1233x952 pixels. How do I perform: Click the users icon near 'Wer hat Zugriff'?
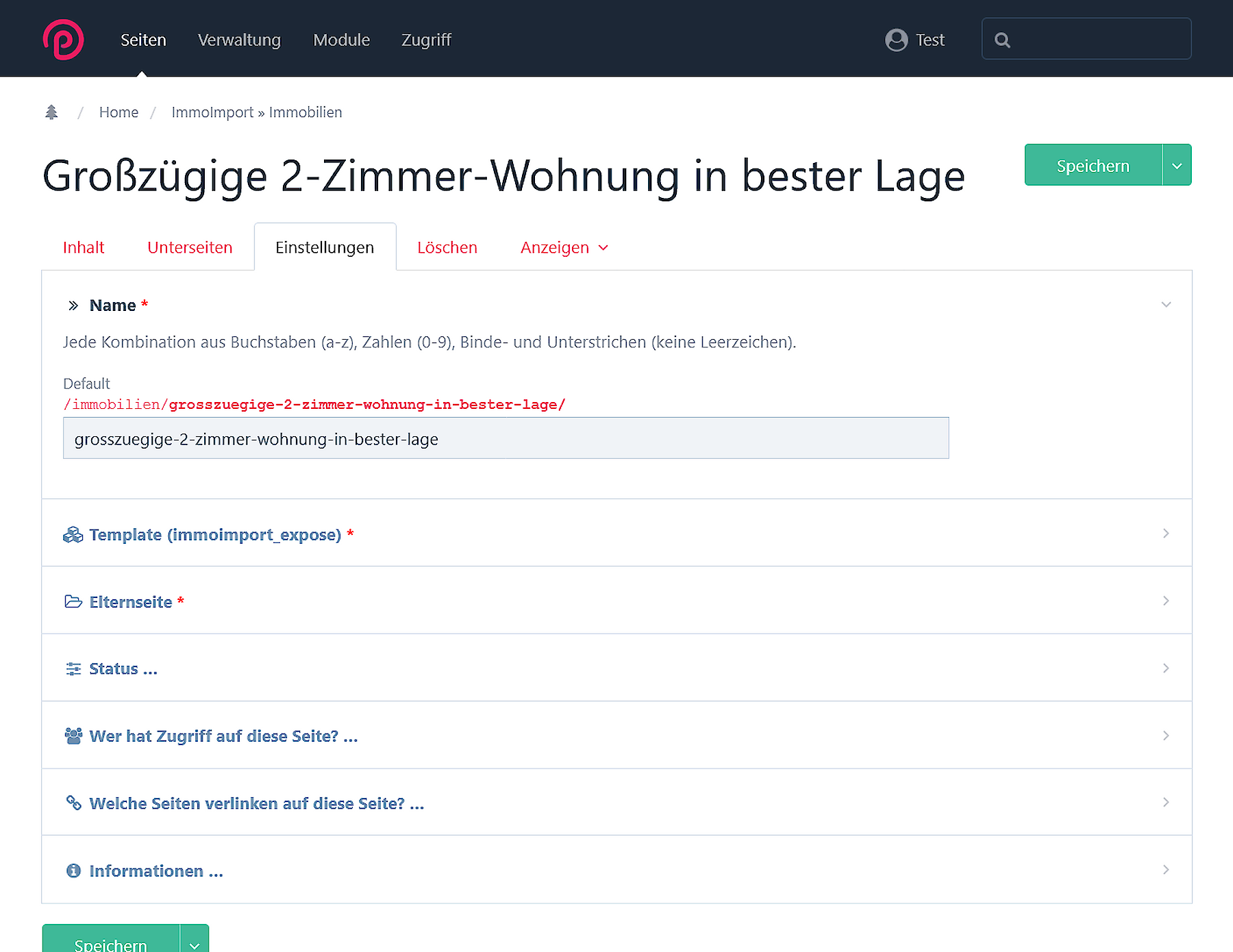pyautogui.click(x=73, y=735)
